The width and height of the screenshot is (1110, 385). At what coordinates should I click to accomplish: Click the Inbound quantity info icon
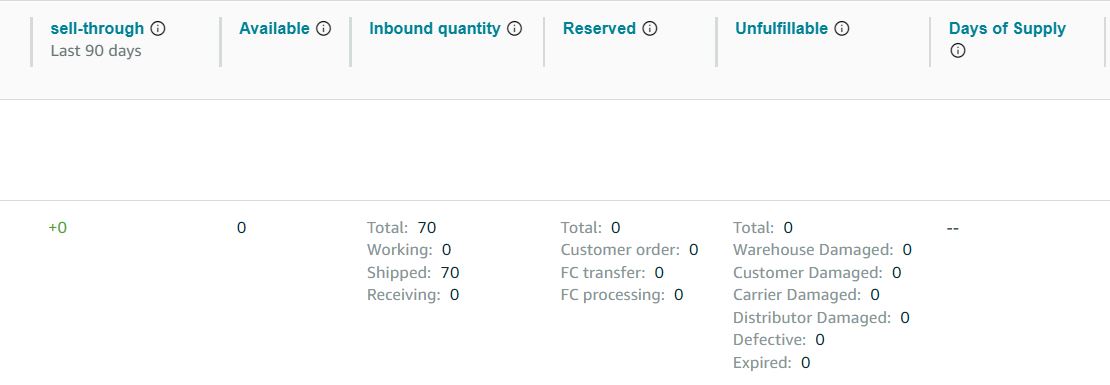click(x=515, y=29)
